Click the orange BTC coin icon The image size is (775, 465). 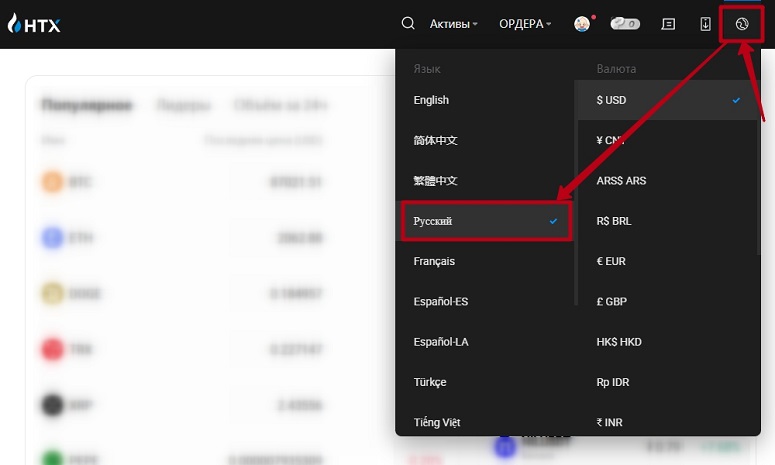52,181
